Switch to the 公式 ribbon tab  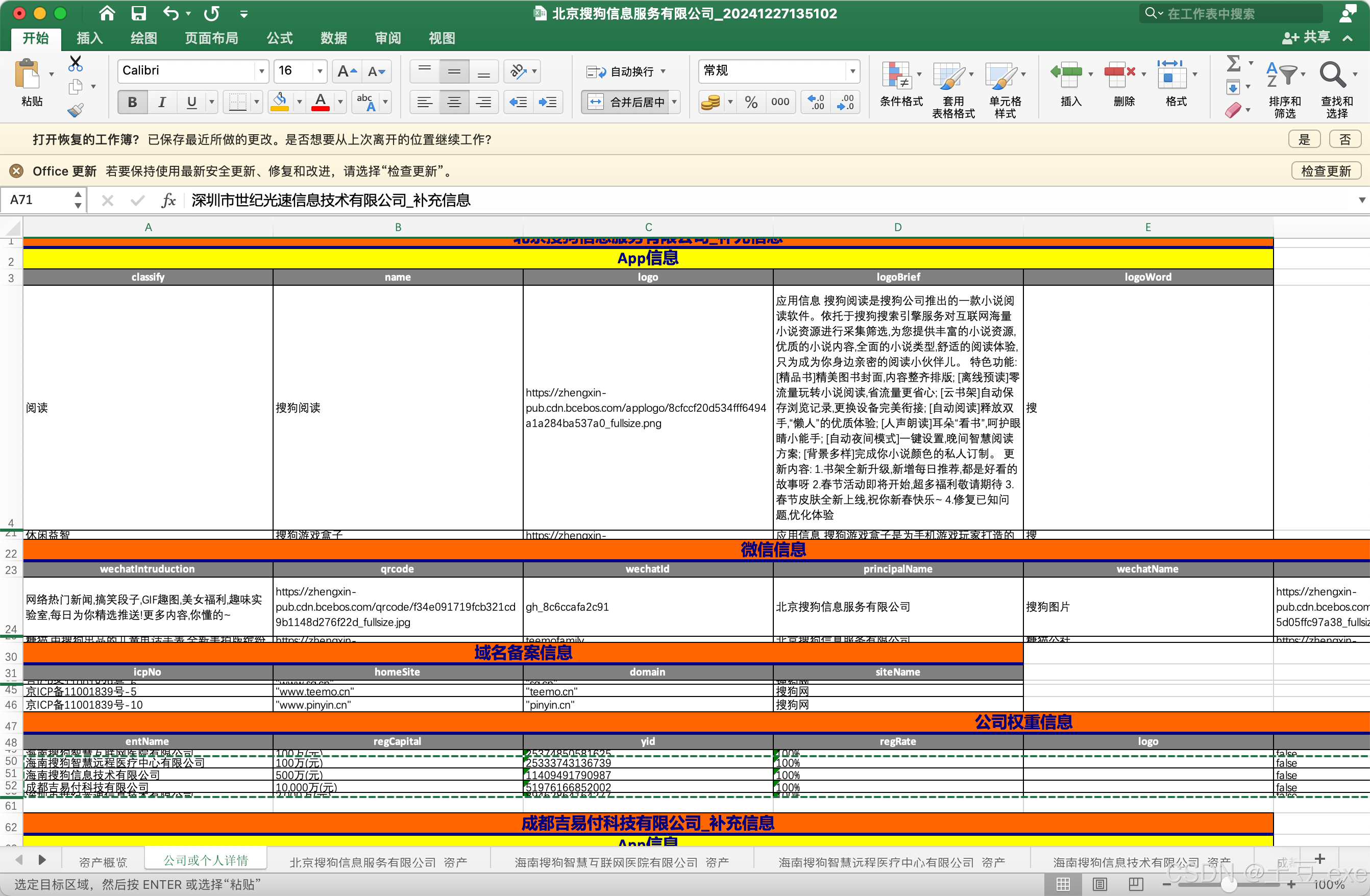coord(280,38)
